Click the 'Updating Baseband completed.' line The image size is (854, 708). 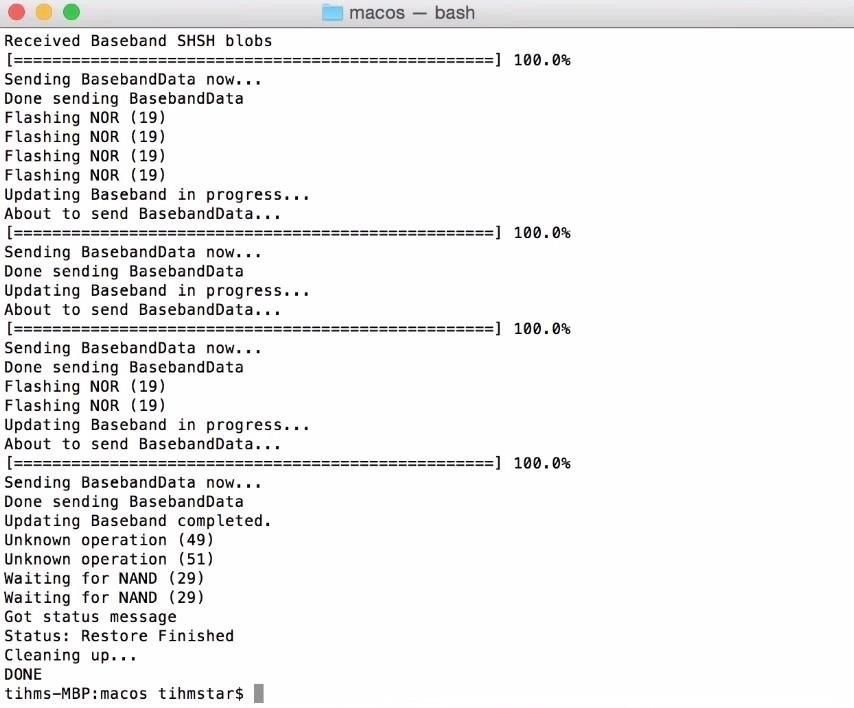point(136,520)
